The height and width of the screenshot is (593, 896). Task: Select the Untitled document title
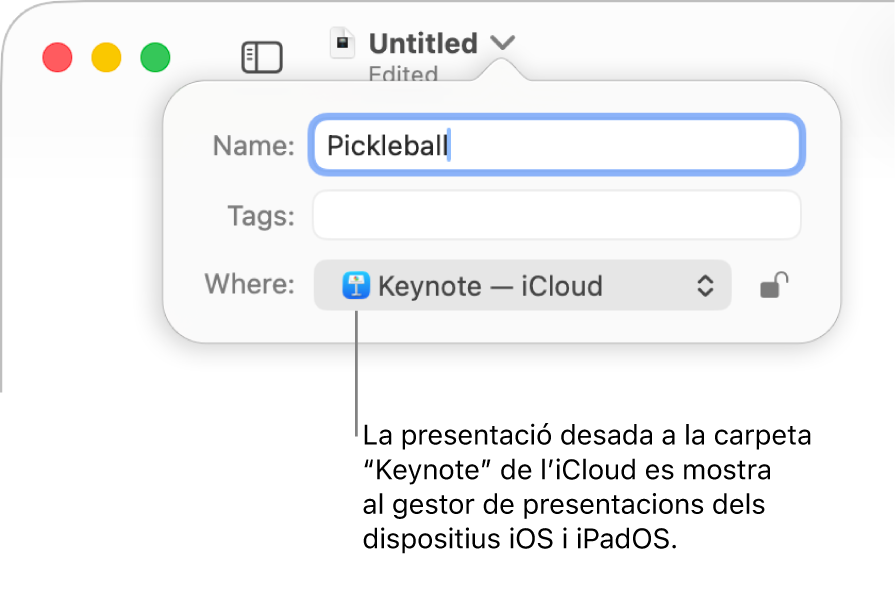[423, 42]
